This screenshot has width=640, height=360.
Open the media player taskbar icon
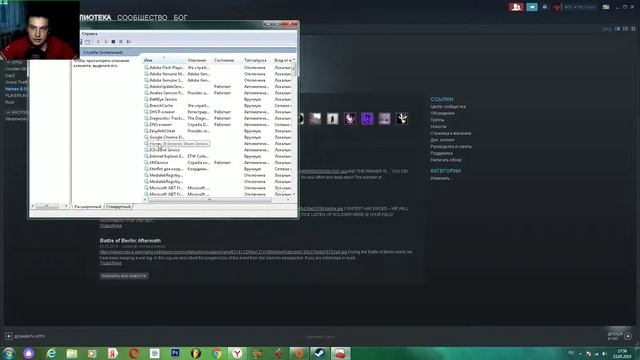[x=92, y=353]
